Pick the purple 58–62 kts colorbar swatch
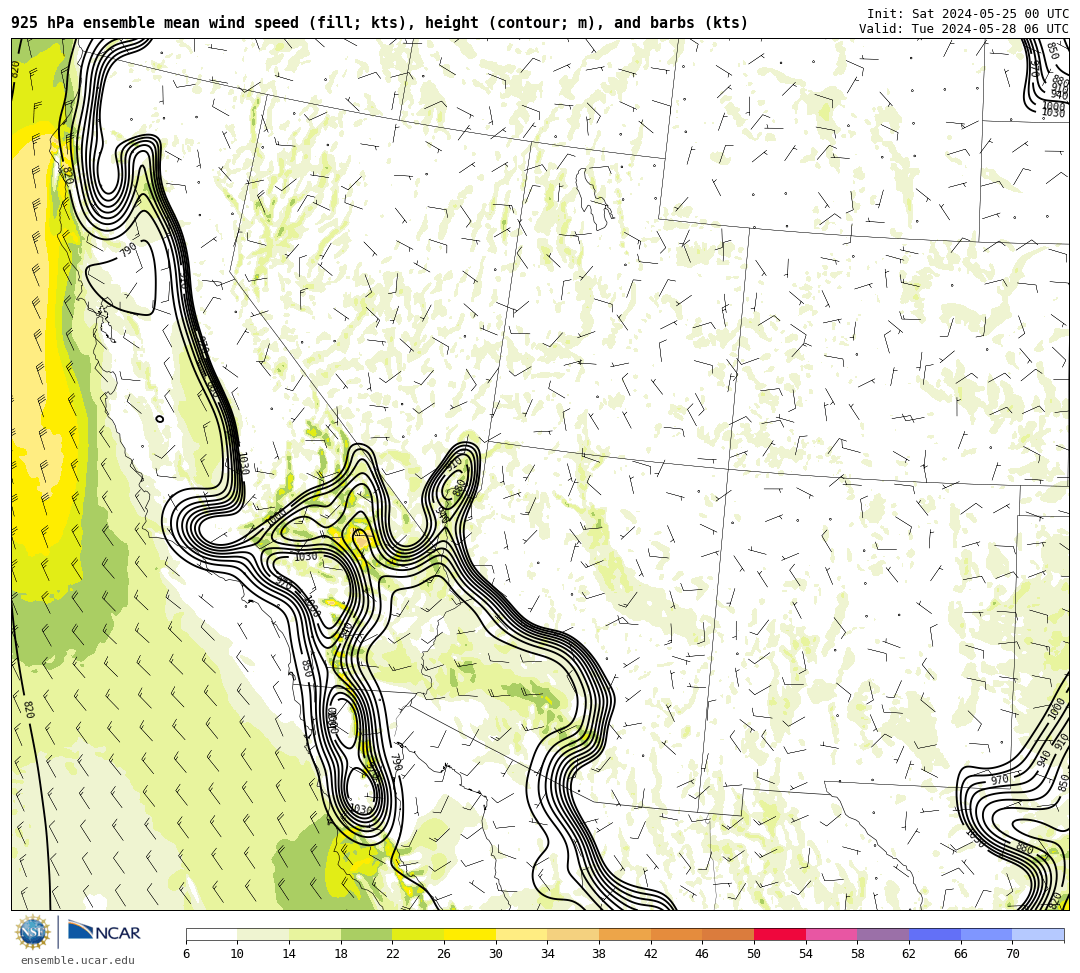Viewport: 1080px width, 973px height. pos(883,934)
